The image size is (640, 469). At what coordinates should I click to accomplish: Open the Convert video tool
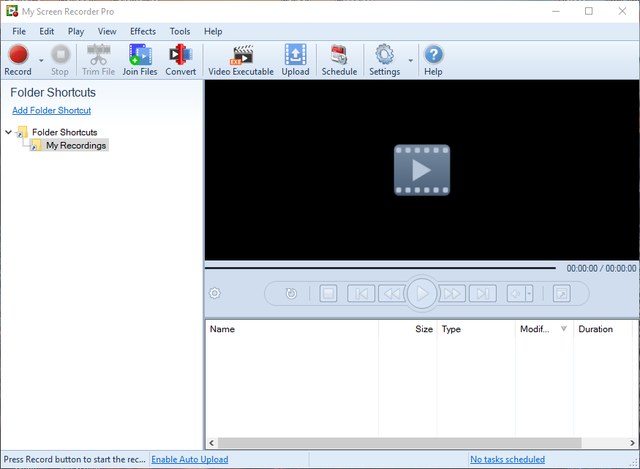180,60
